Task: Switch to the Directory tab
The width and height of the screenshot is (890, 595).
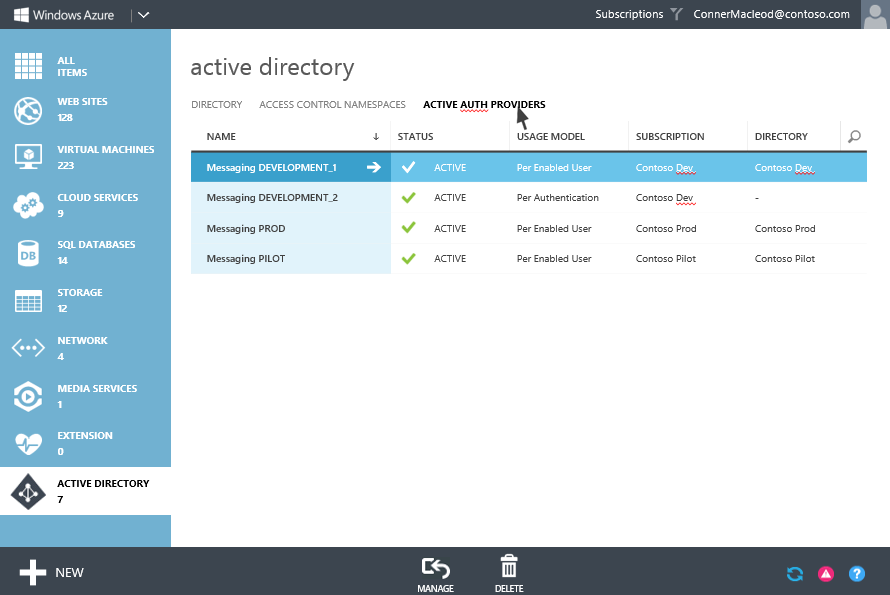Action: pos(215,104)
